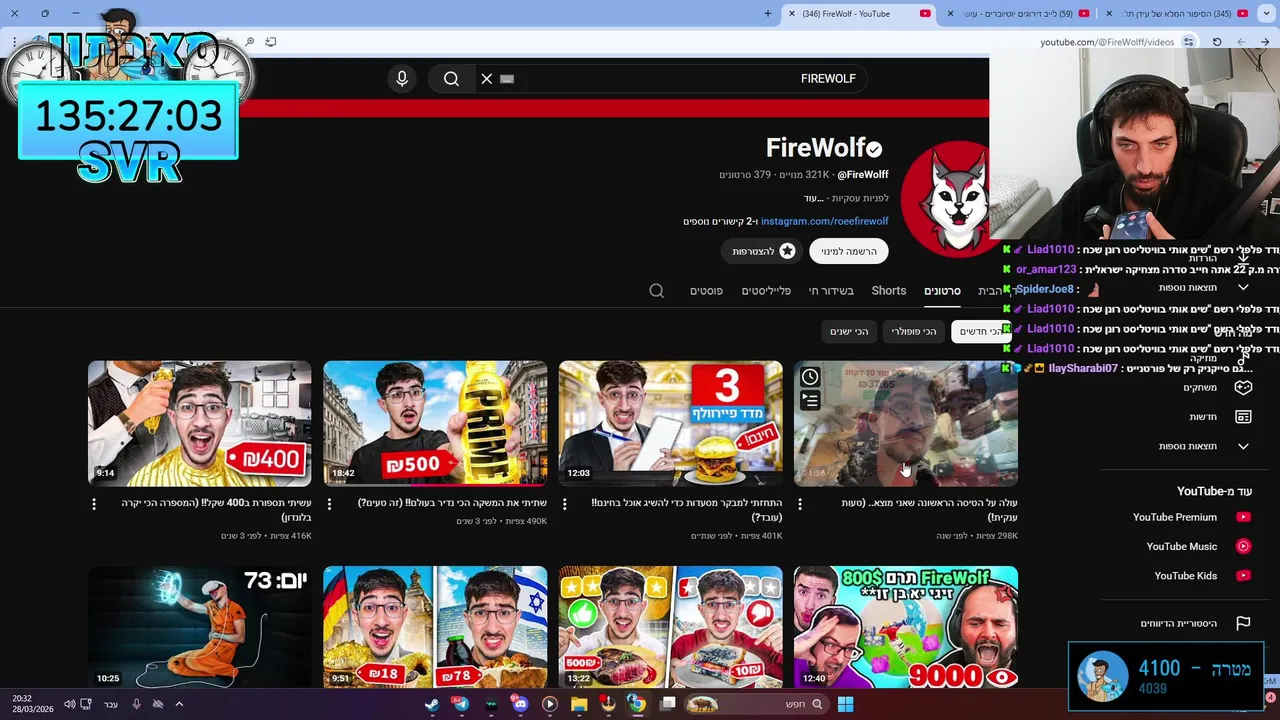The height and width of the screenshot is (720, 1280).
Task: Select the סרטונים channel tab
Action: coord(942,291)
